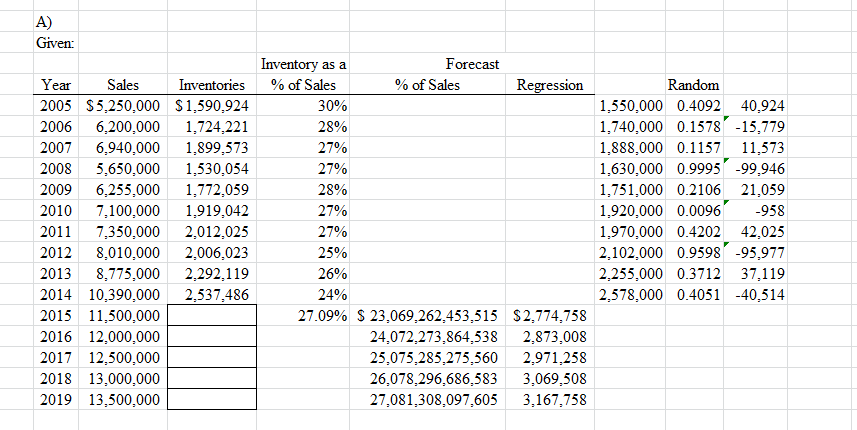This screenshot has height=430, width=857.
Task: Click the empty 2017 Inventories cell
Action: click(212, 358)
